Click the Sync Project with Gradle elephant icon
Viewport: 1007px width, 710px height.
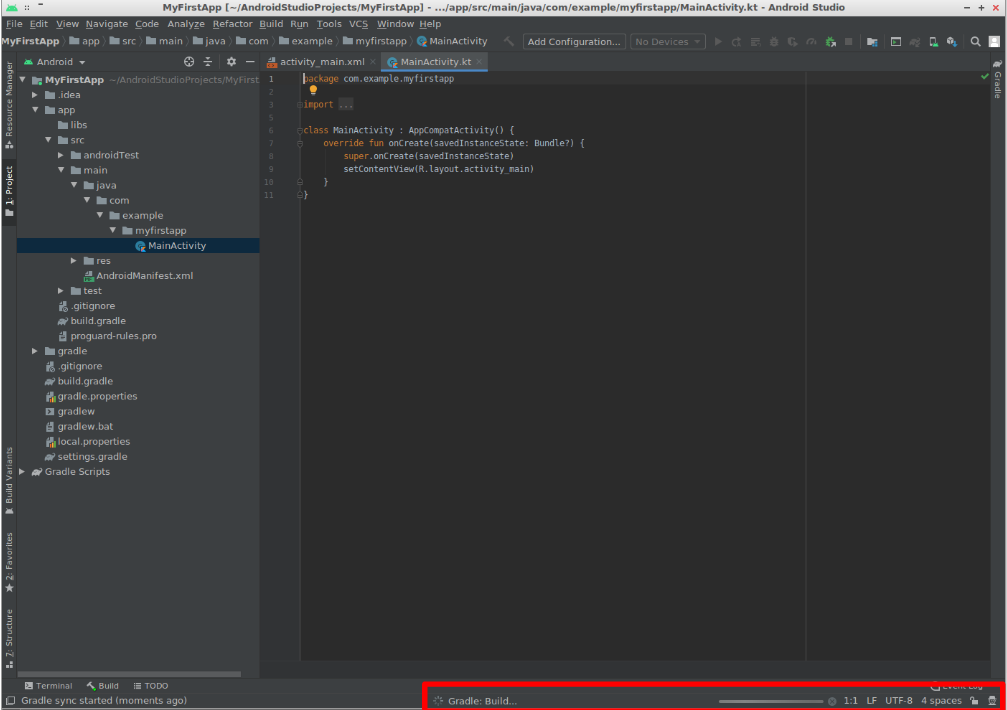(x=915, y=42)
